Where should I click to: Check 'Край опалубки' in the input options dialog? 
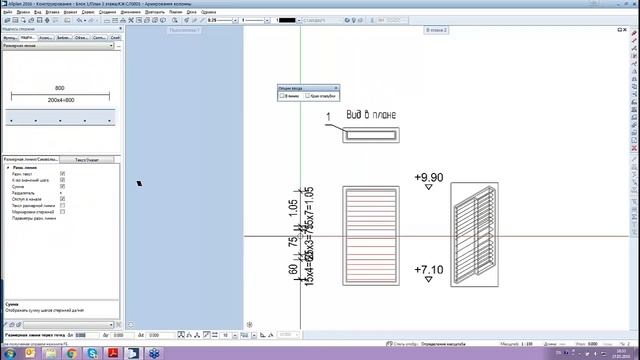[308, 96]
